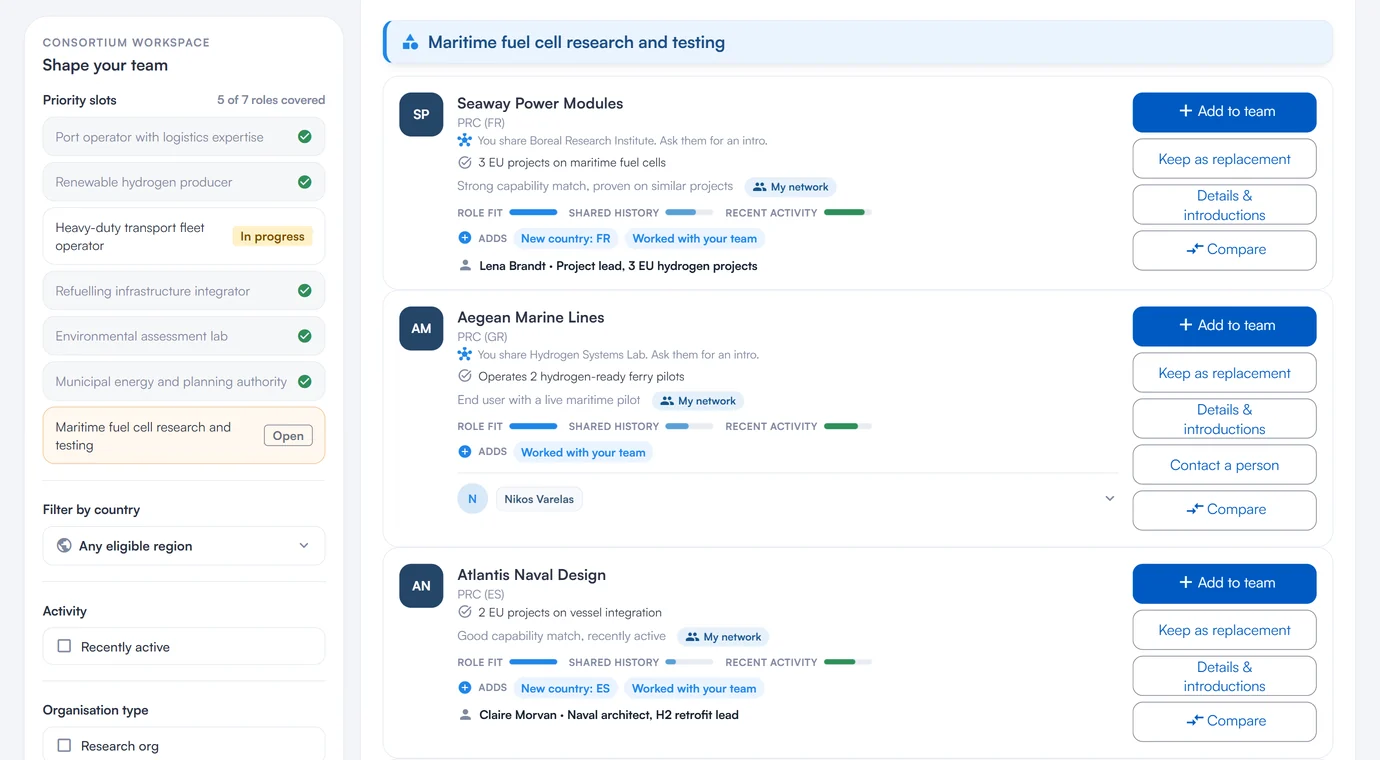Click green check on Municipal energy authority

[305, 381]
